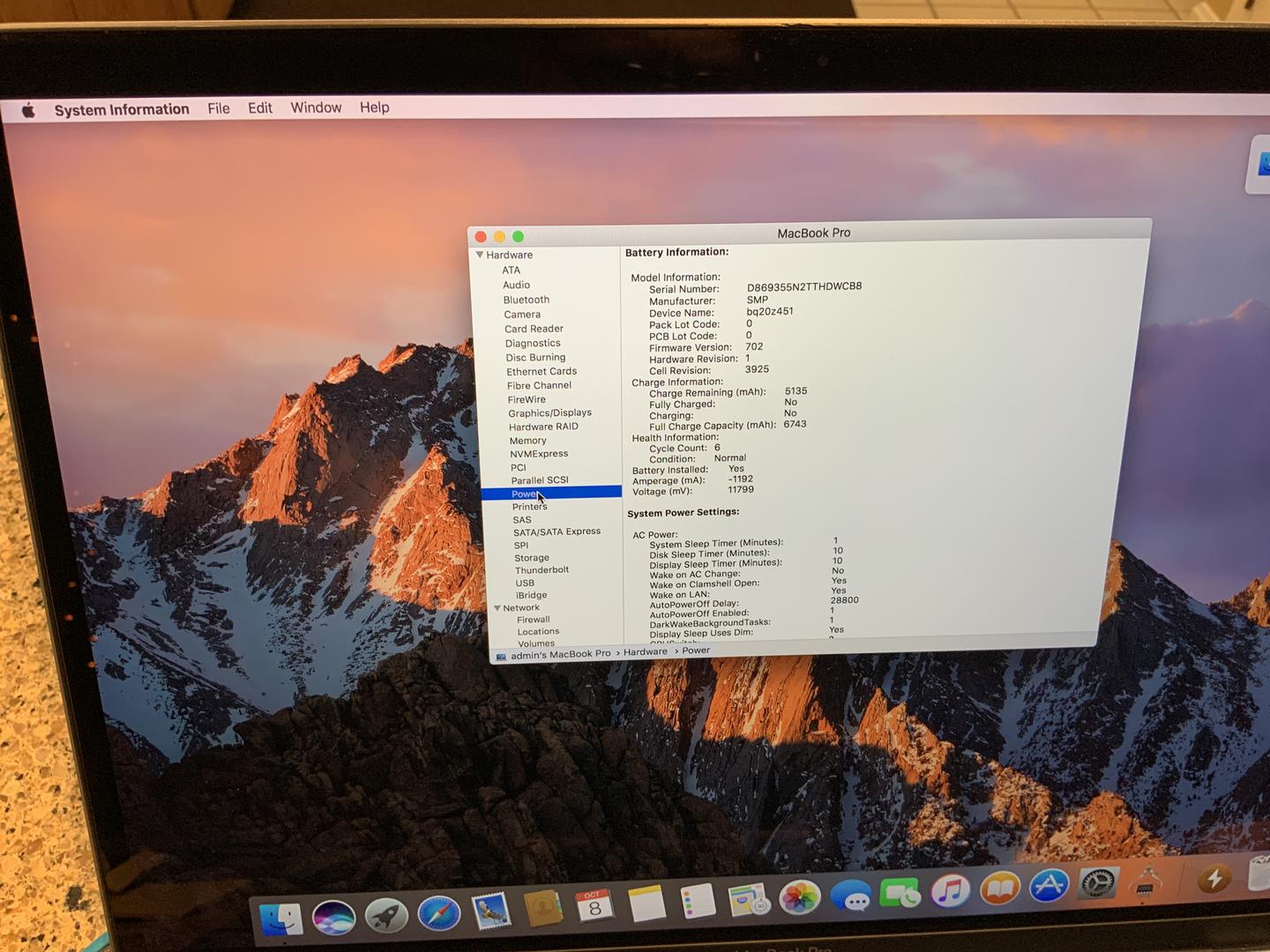Select ATA in the sidebar
The height and width of the screenshot is (952, 1270).
[x=512, y=270]
